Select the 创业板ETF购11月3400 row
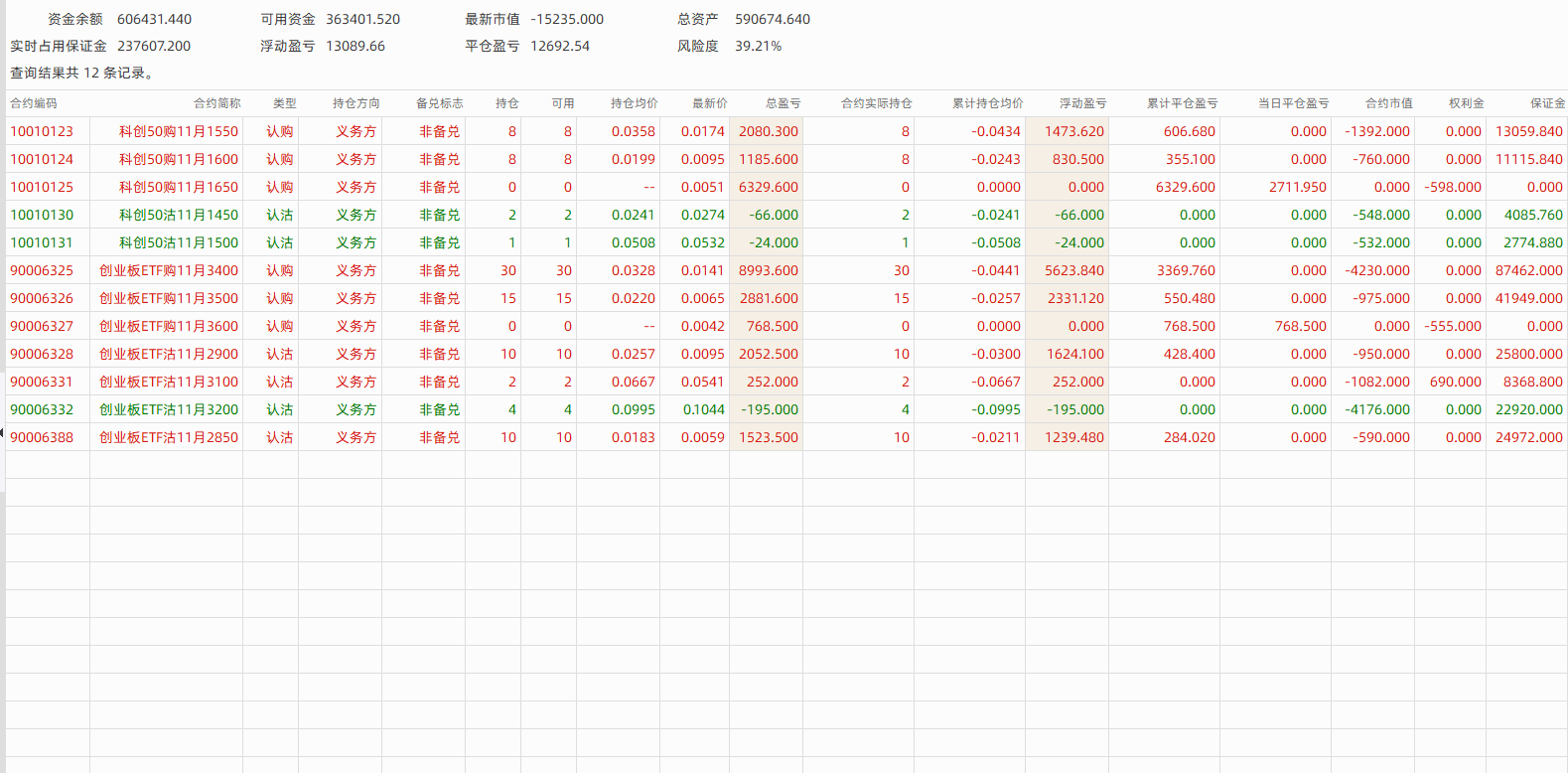1568x773 pixels. tap(169, 270)
